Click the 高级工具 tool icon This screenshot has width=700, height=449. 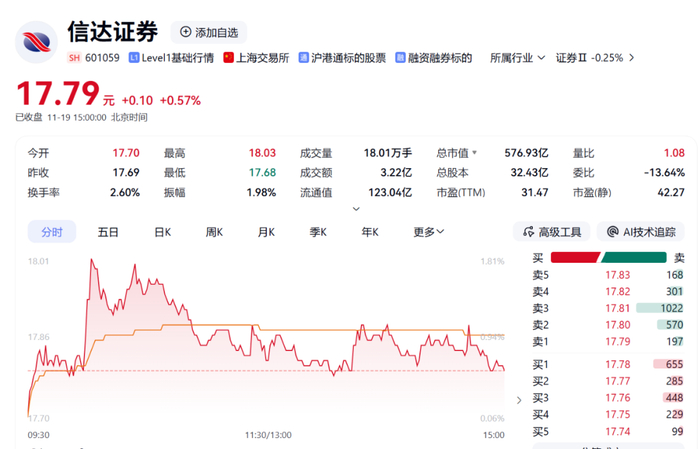point(529,232)
